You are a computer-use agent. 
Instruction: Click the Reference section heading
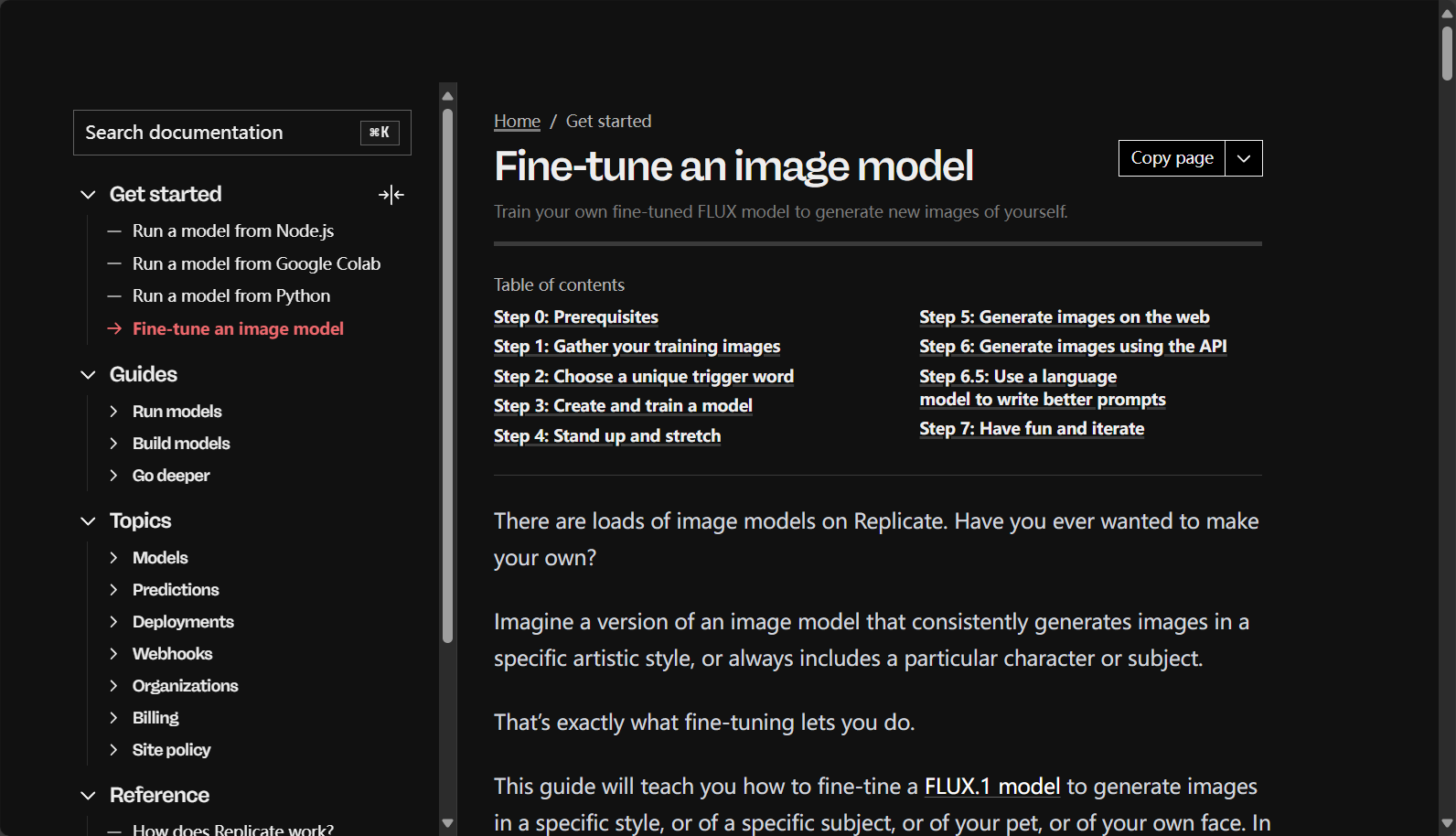(x=159, y=796)
